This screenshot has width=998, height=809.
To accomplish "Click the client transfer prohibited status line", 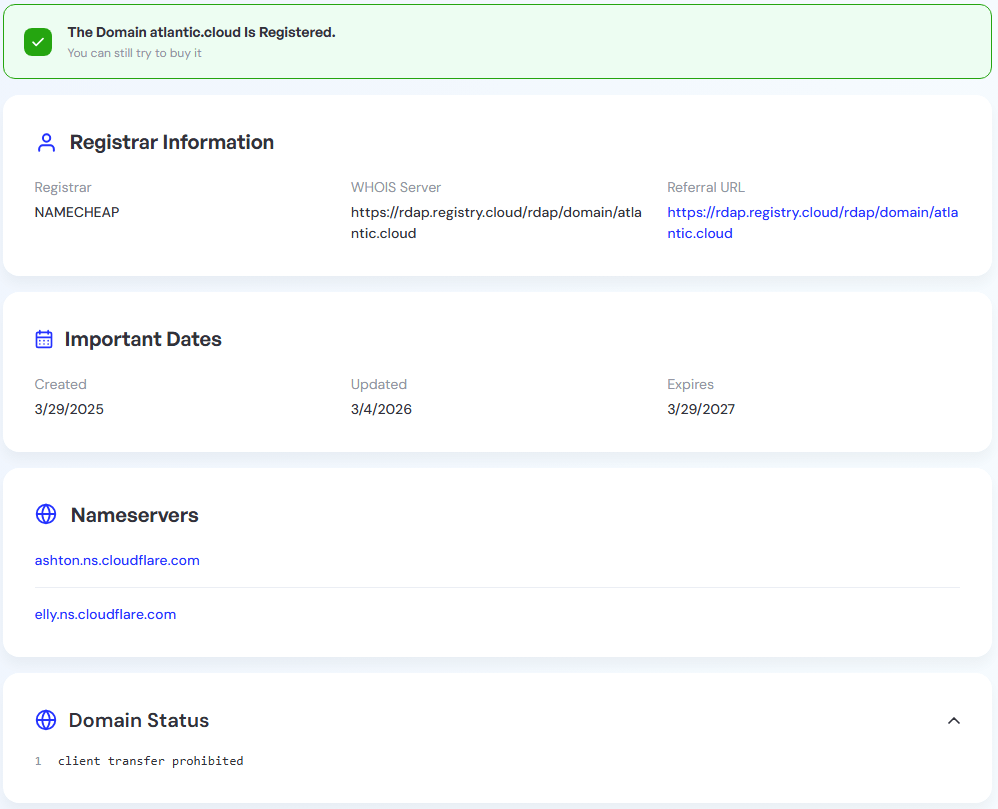I will tap(151, 761).
